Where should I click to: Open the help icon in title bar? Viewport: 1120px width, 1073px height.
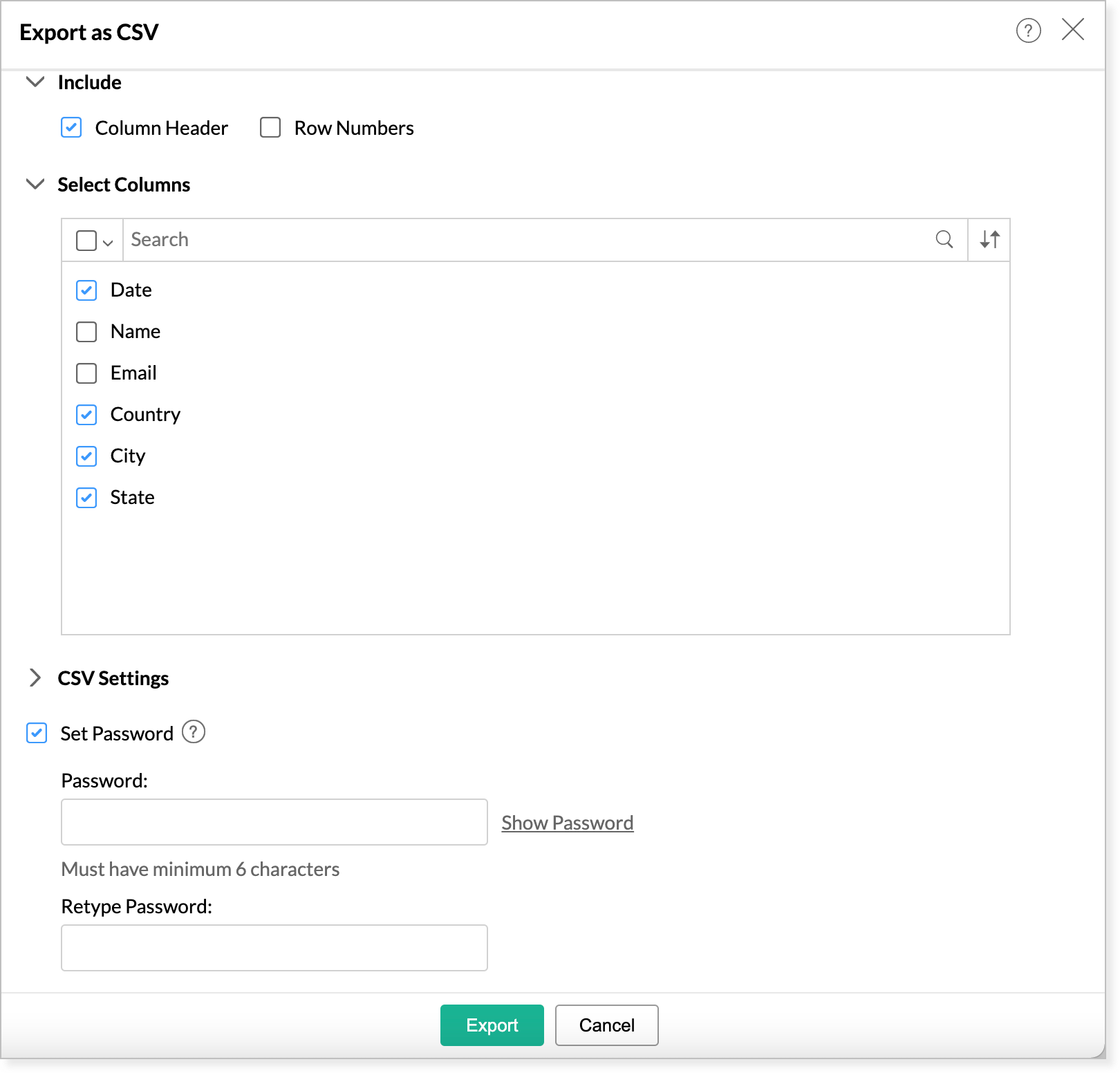1029,31
